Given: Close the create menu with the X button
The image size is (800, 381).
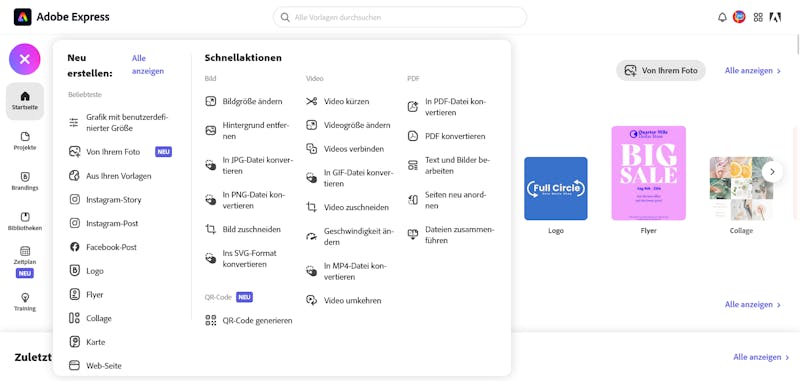Looking at the screenshot, I should pyautogui.click(x=24, y=59).
